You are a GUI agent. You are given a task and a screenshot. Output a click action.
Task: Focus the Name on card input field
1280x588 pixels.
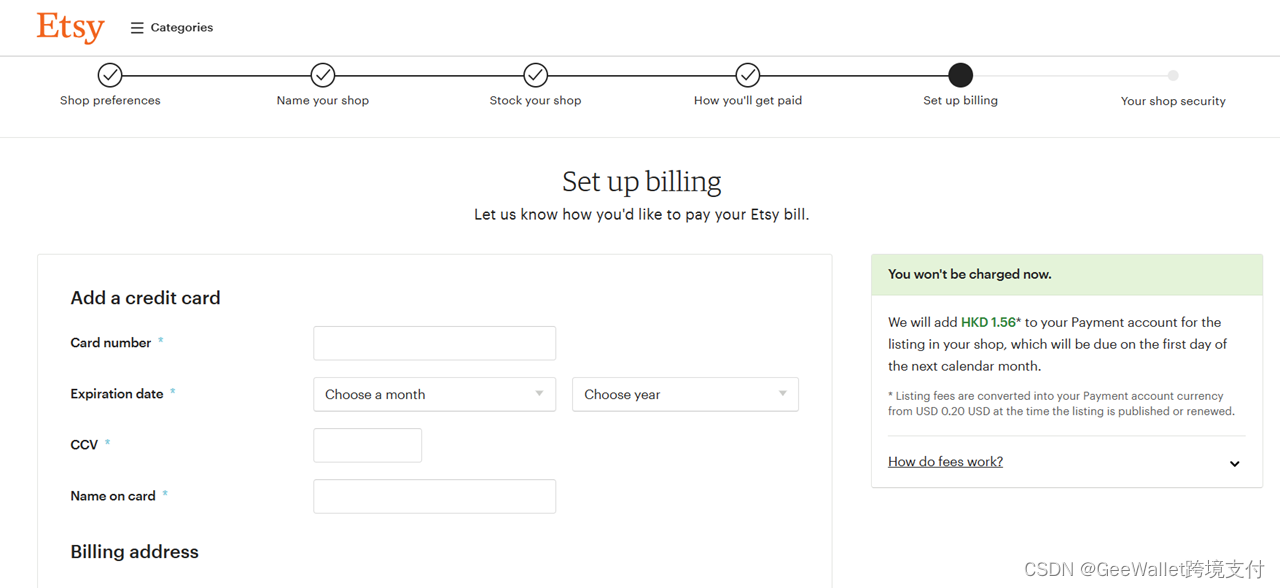click(434, 496)
